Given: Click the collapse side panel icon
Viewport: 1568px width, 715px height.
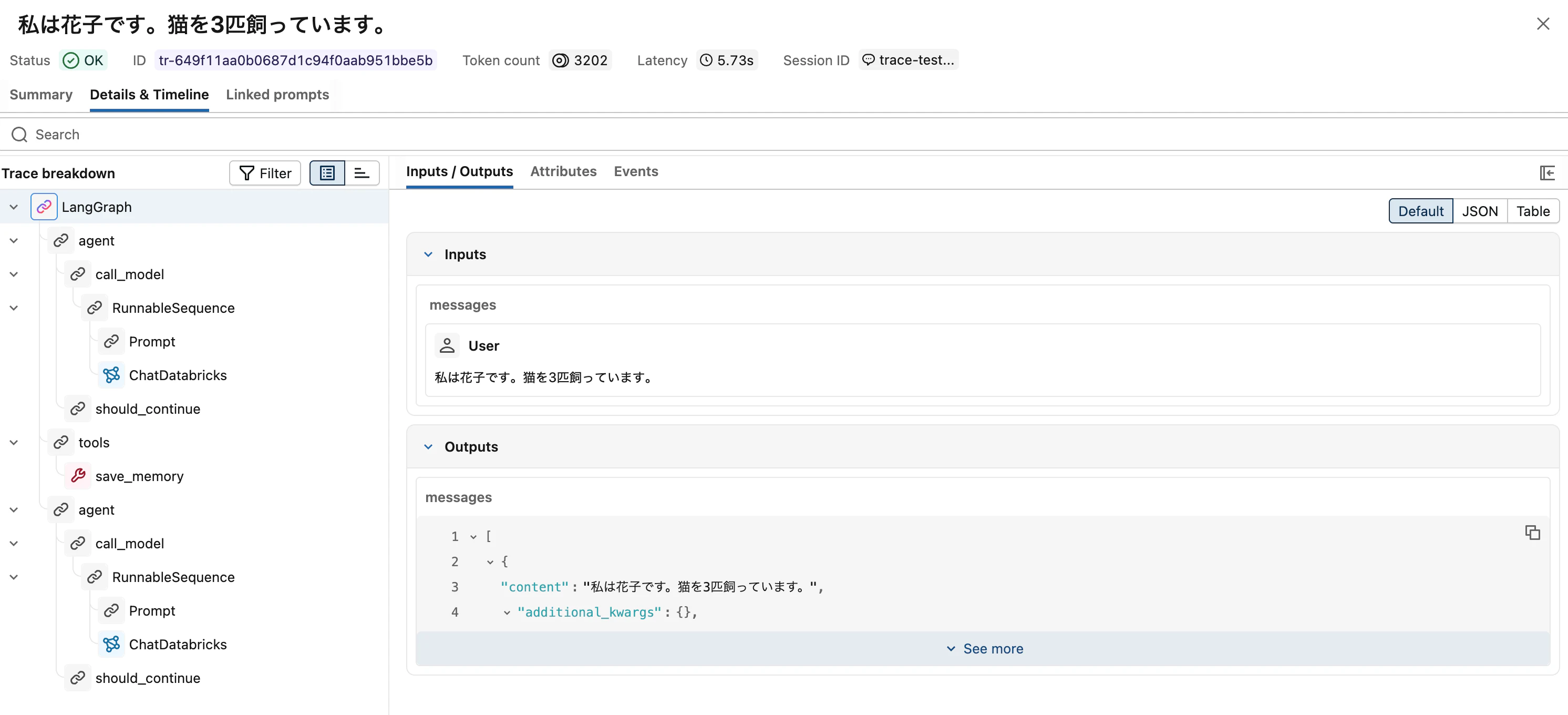Looking at the screenshot, I should pos(1546,173).
